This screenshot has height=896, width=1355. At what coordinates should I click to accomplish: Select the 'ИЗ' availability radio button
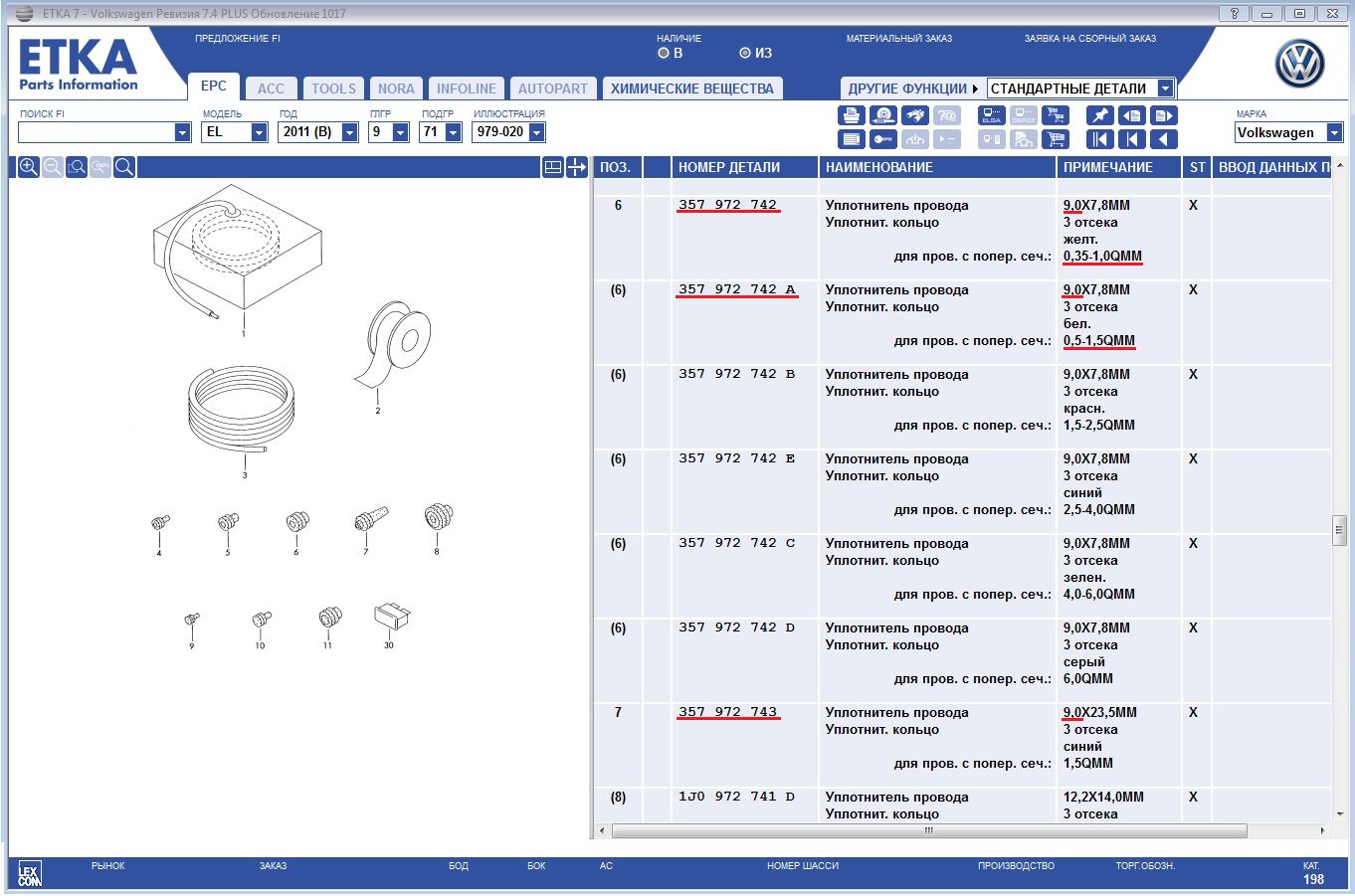click(x=745, y=54)
